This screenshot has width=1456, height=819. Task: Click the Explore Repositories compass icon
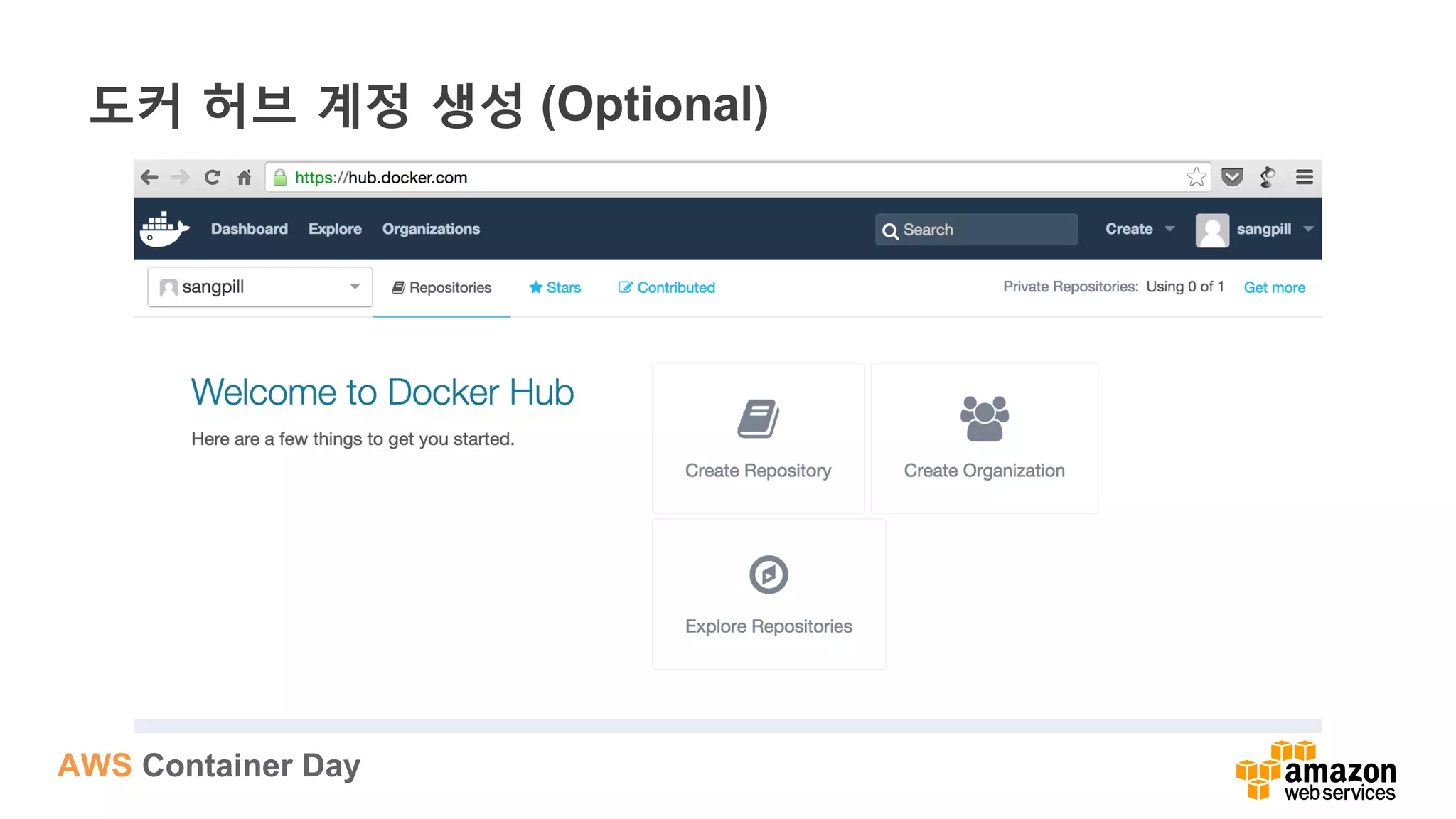(x=769, y=574)
